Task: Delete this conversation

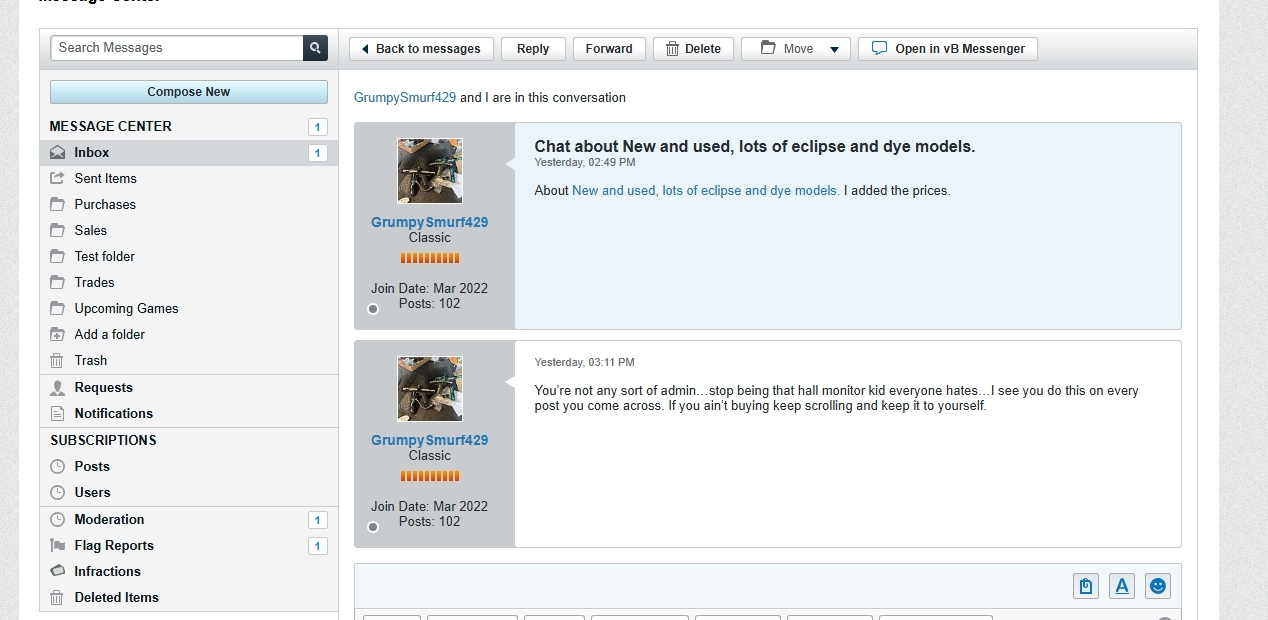Action: 693,49
